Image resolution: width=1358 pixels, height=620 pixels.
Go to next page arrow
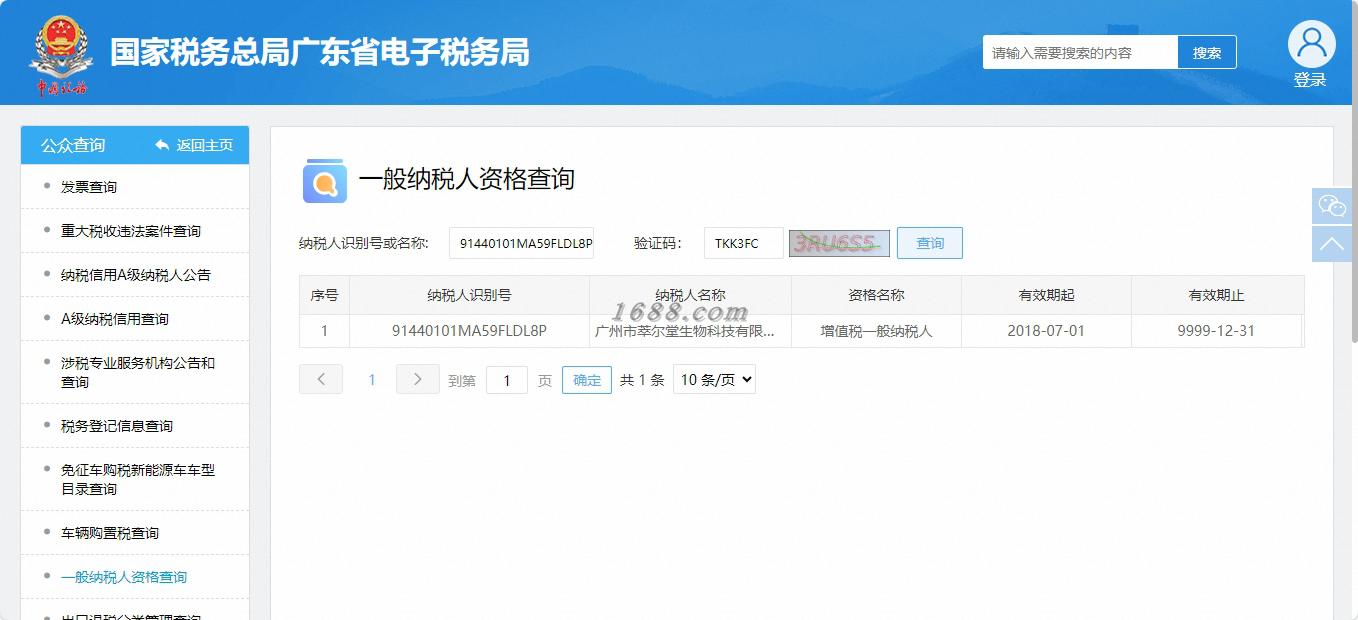pos(418,379)
